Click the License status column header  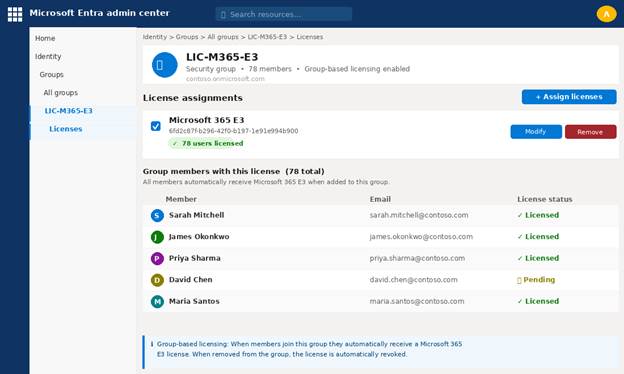click(x=545, y=199)
